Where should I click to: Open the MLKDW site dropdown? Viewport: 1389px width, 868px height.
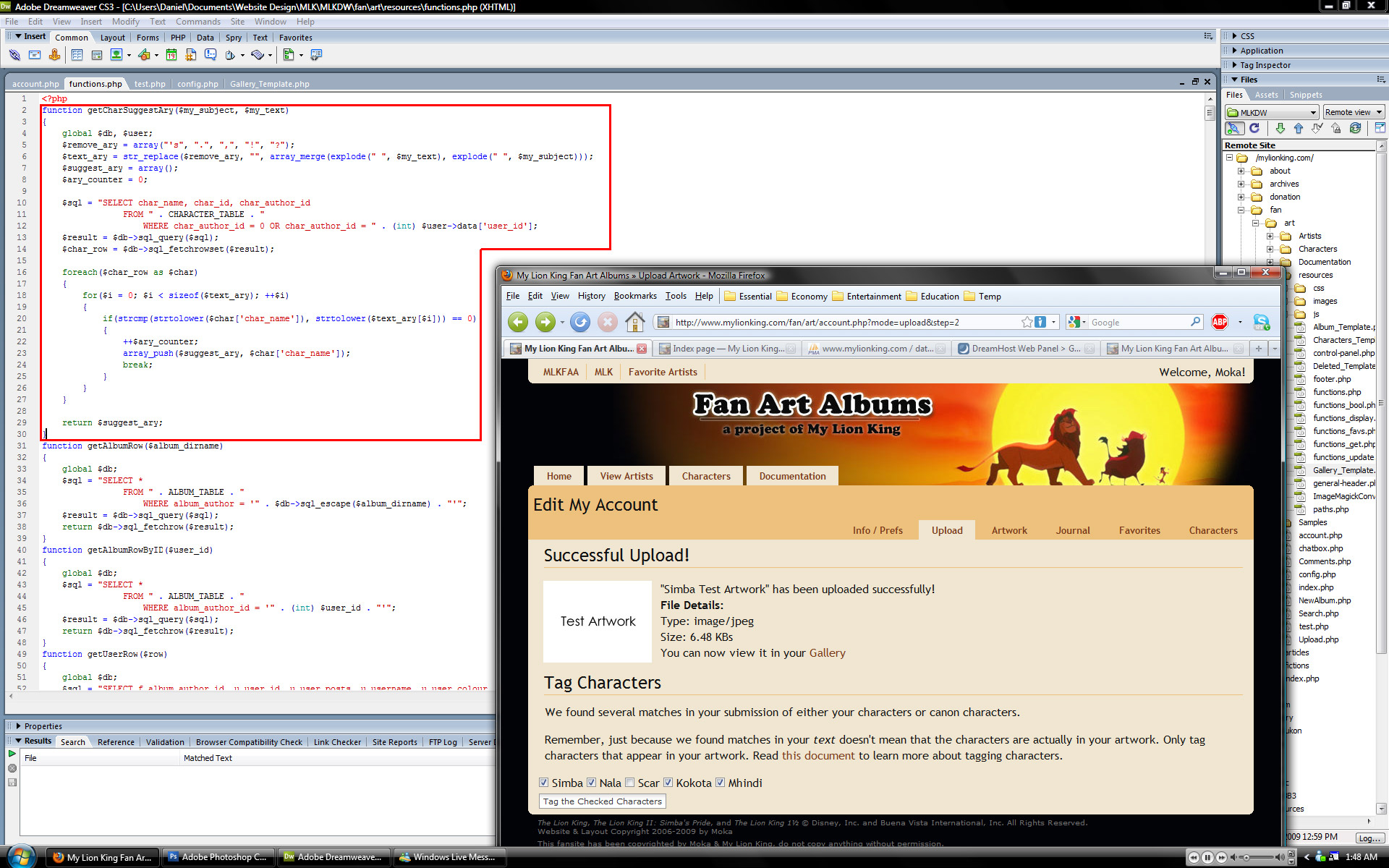click(x=1272, y=112)
